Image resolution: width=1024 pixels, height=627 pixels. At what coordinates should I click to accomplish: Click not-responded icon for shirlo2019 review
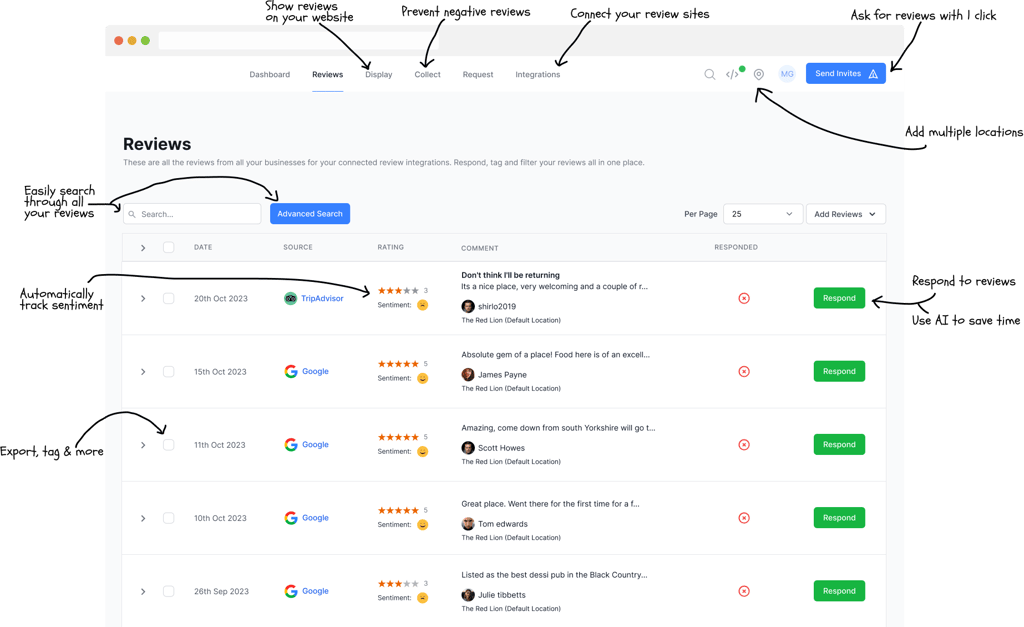click(744, 298)
